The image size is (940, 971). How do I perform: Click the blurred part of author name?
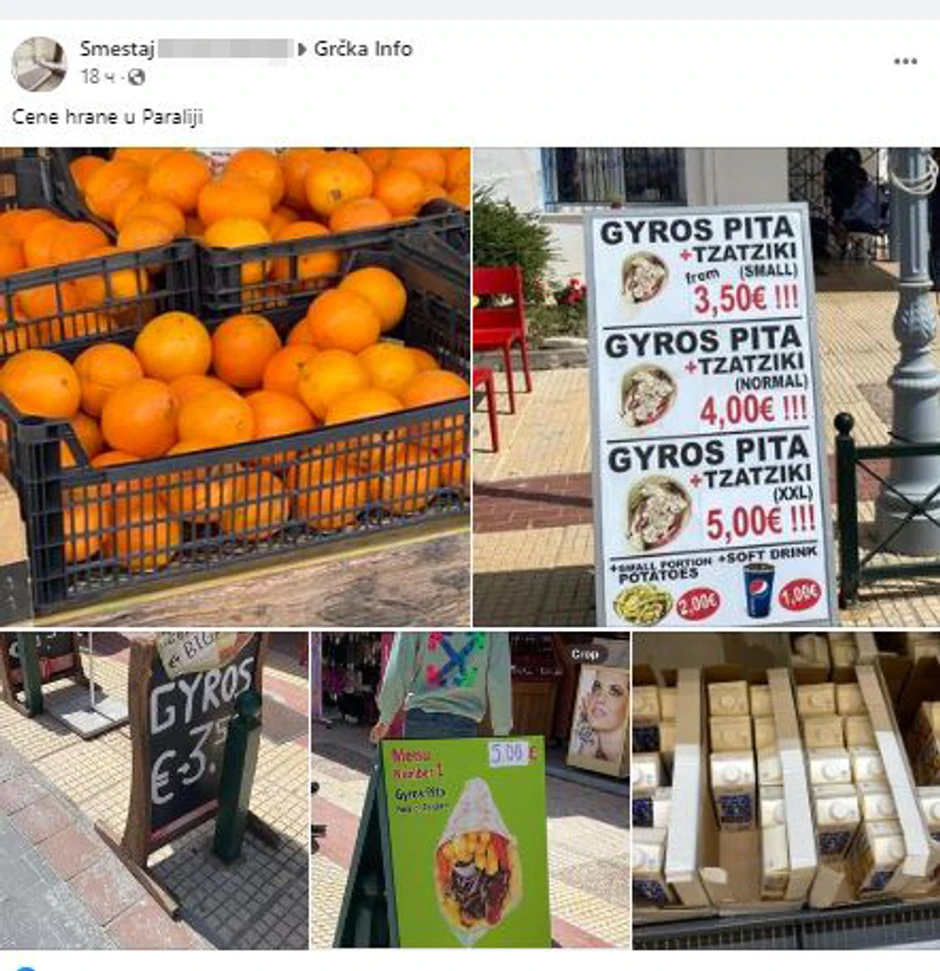[225, 49]
